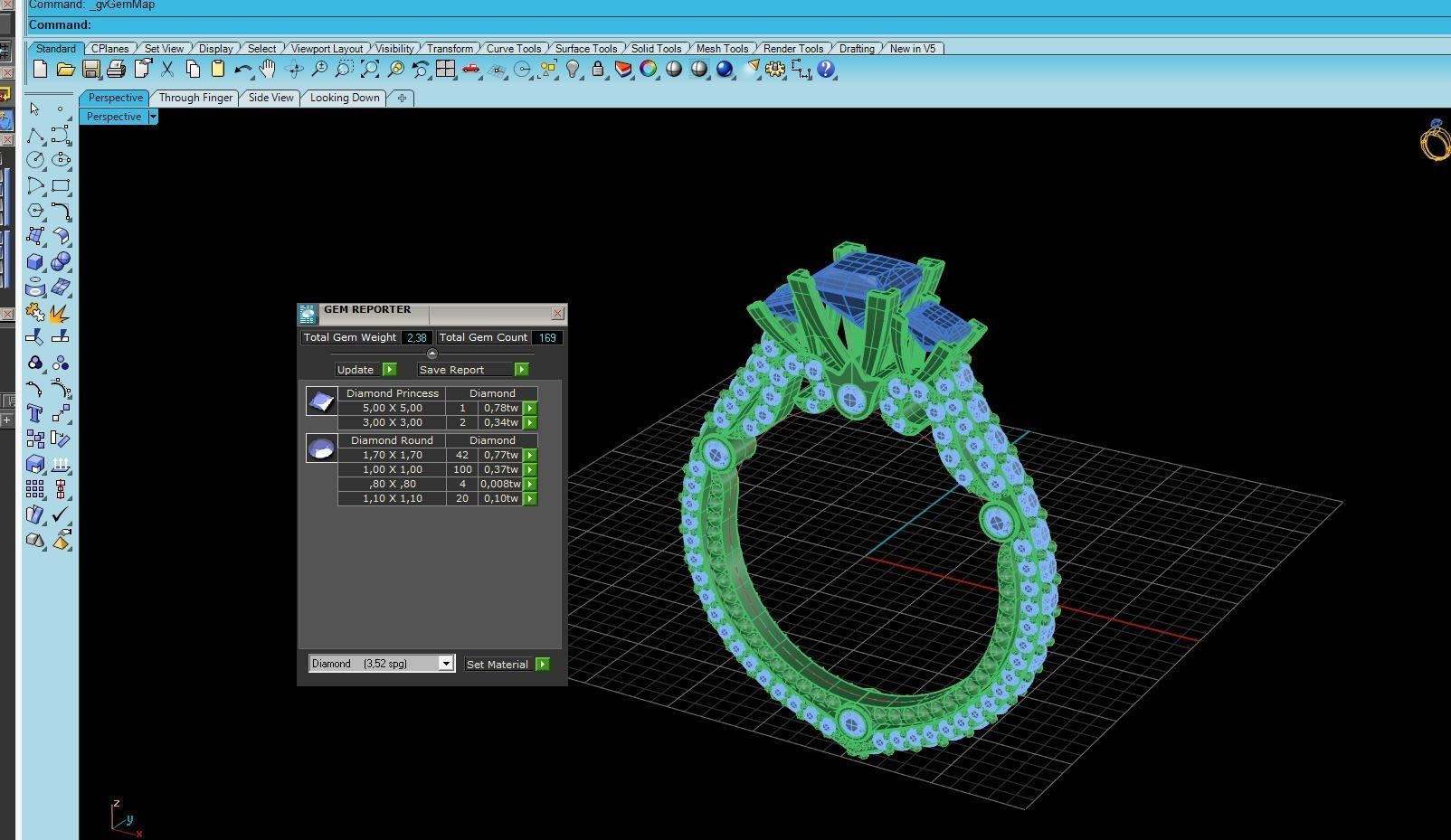This screenshot has width=1451, height=840.
Task: Select the arrow pointer tool
Action: coord(34,109)
